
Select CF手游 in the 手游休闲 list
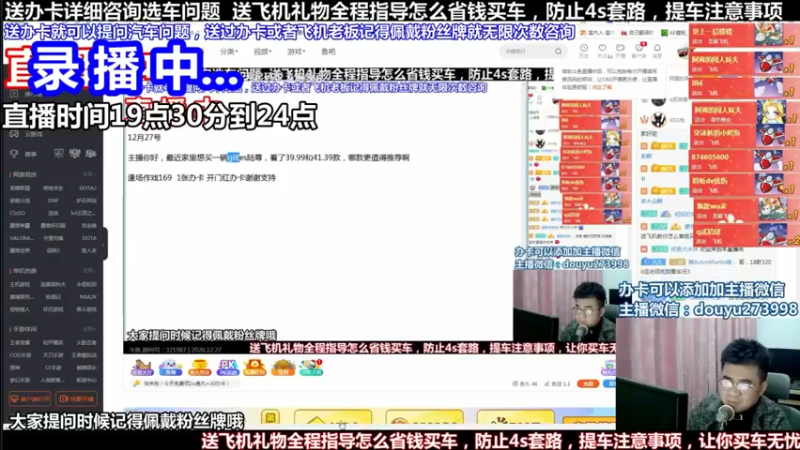click(53, 367)
